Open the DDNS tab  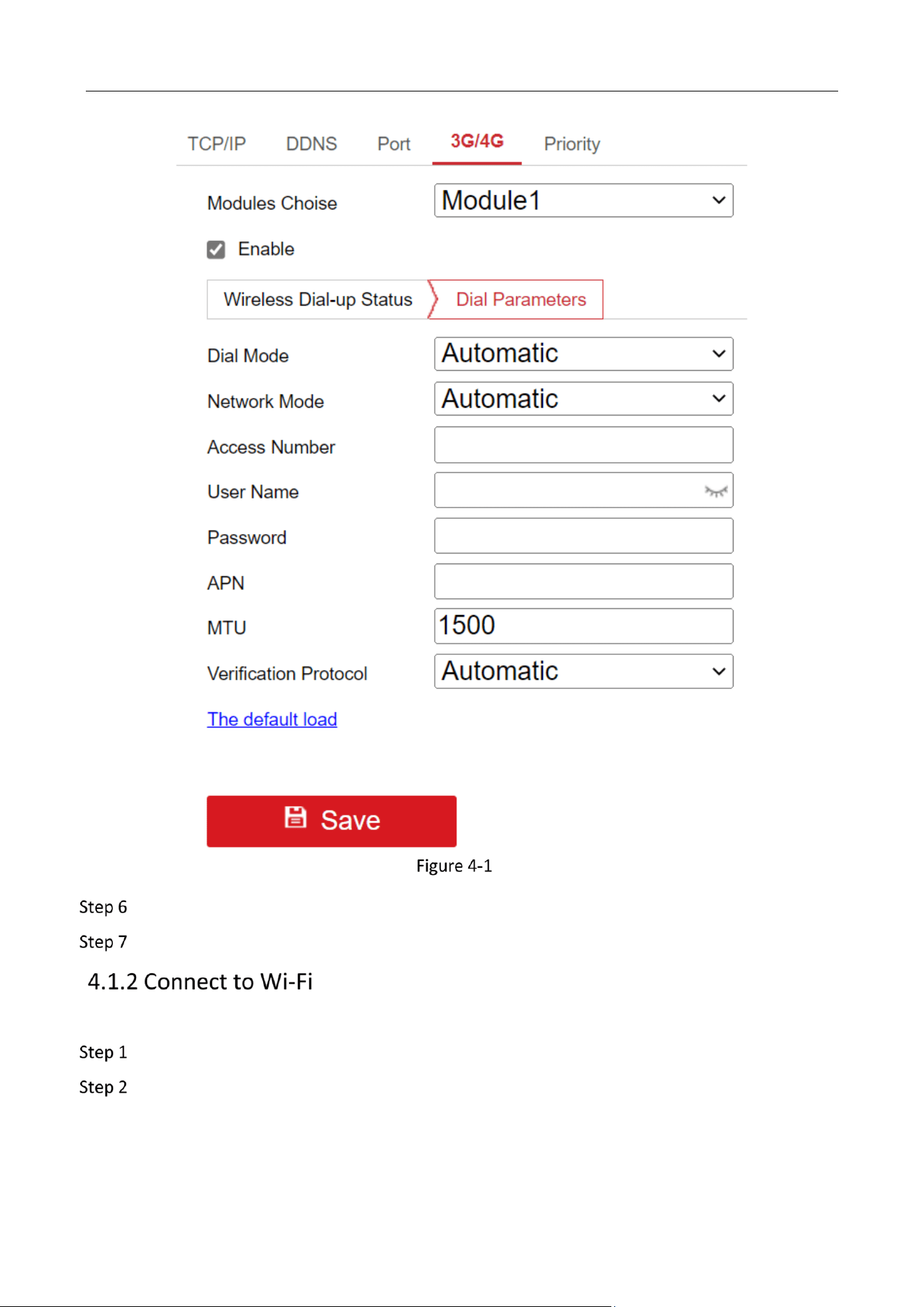pos(311,144)
